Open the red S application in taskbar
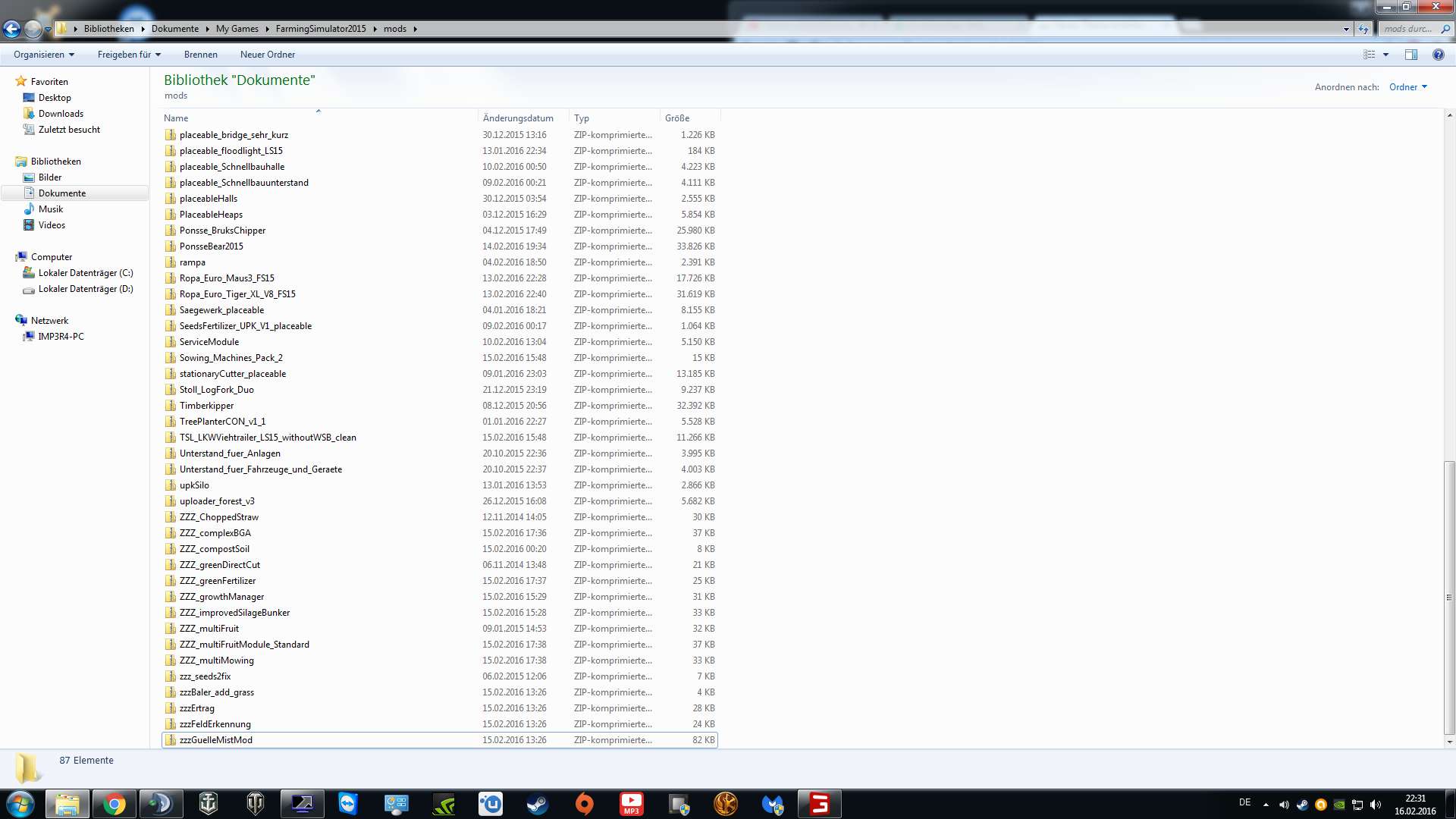 click(x=820, y=804)
